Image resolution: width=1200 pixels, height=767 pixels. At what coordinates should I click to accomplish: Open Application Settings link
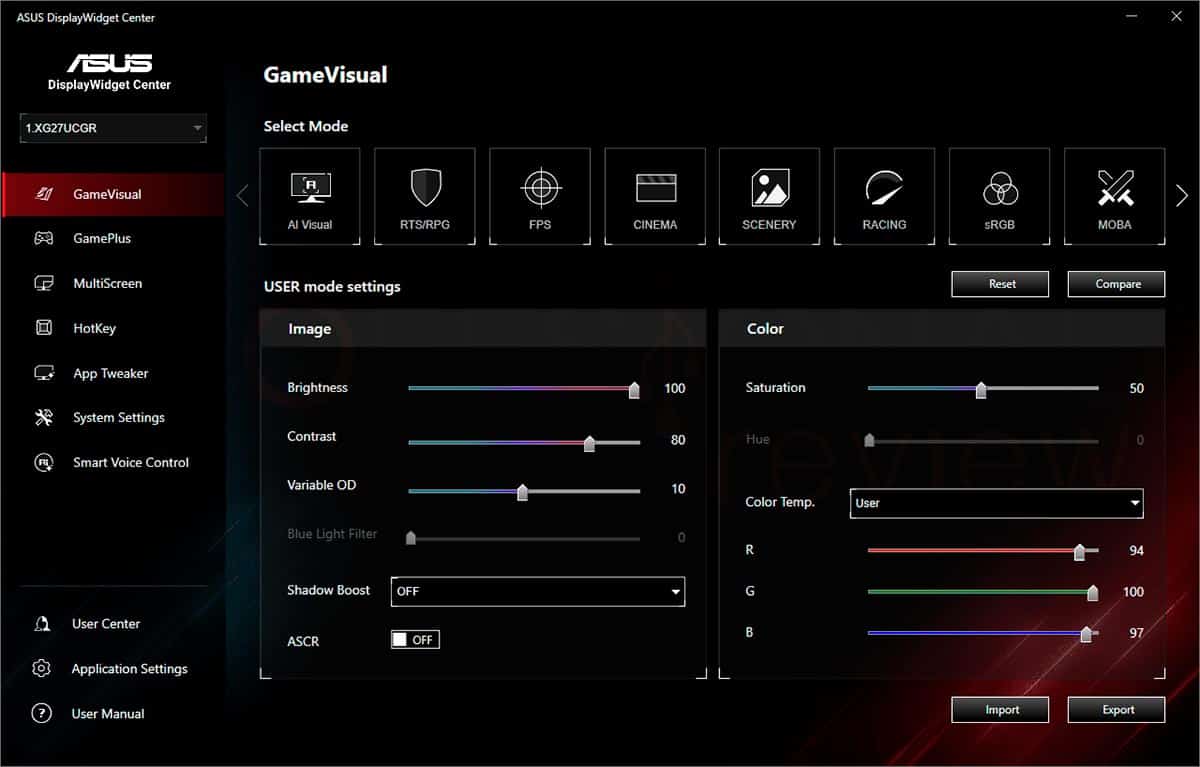pyautogui.click(x=129, y=669)
